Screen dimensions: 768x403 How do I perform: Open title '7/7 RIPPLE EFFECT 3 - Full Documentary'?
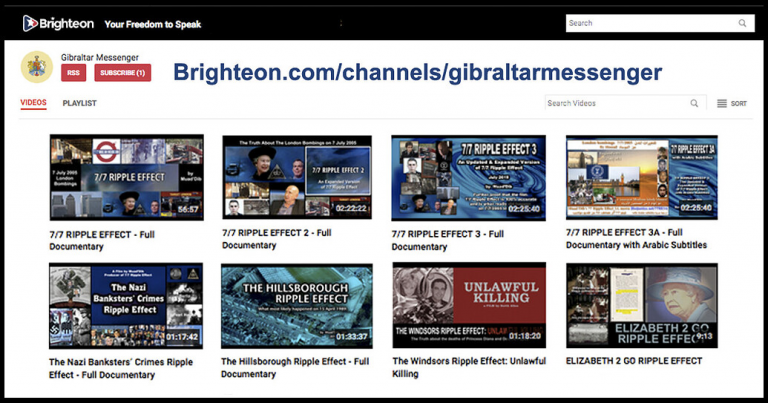(x=448, y=240)
